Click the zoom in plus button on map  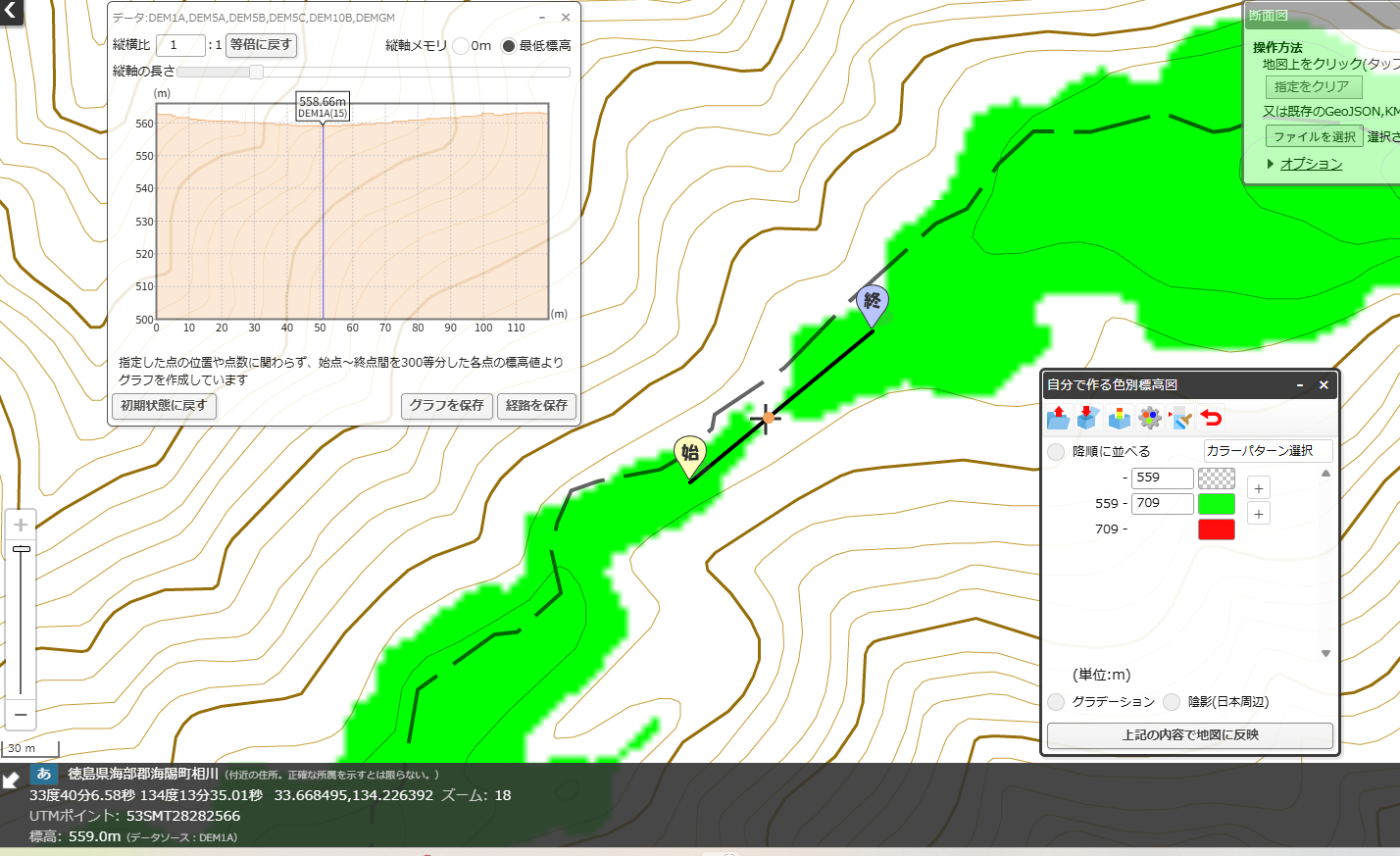[x=21, y=525]
